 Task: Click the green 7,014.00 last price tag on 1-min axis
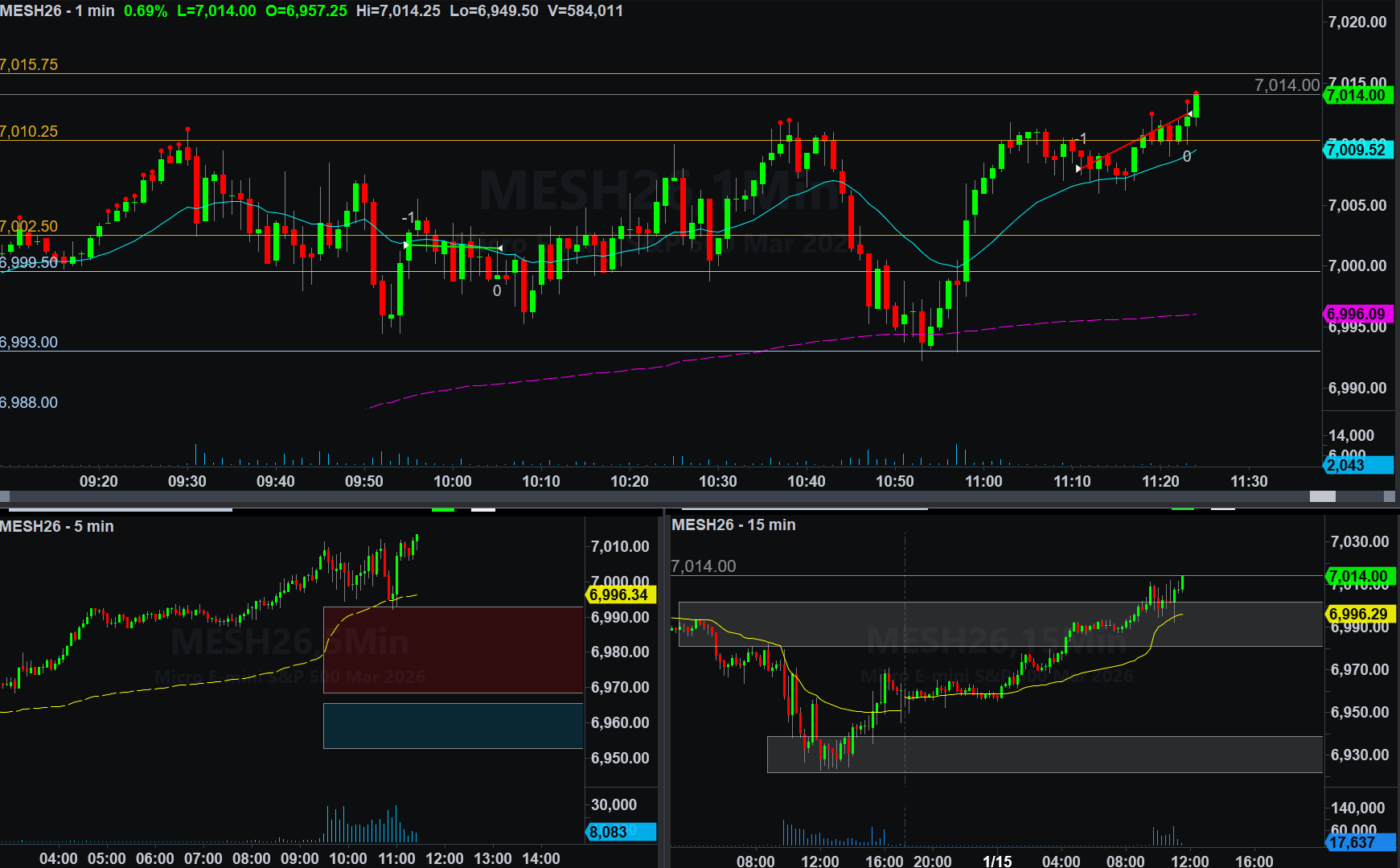coord(1357,96)
